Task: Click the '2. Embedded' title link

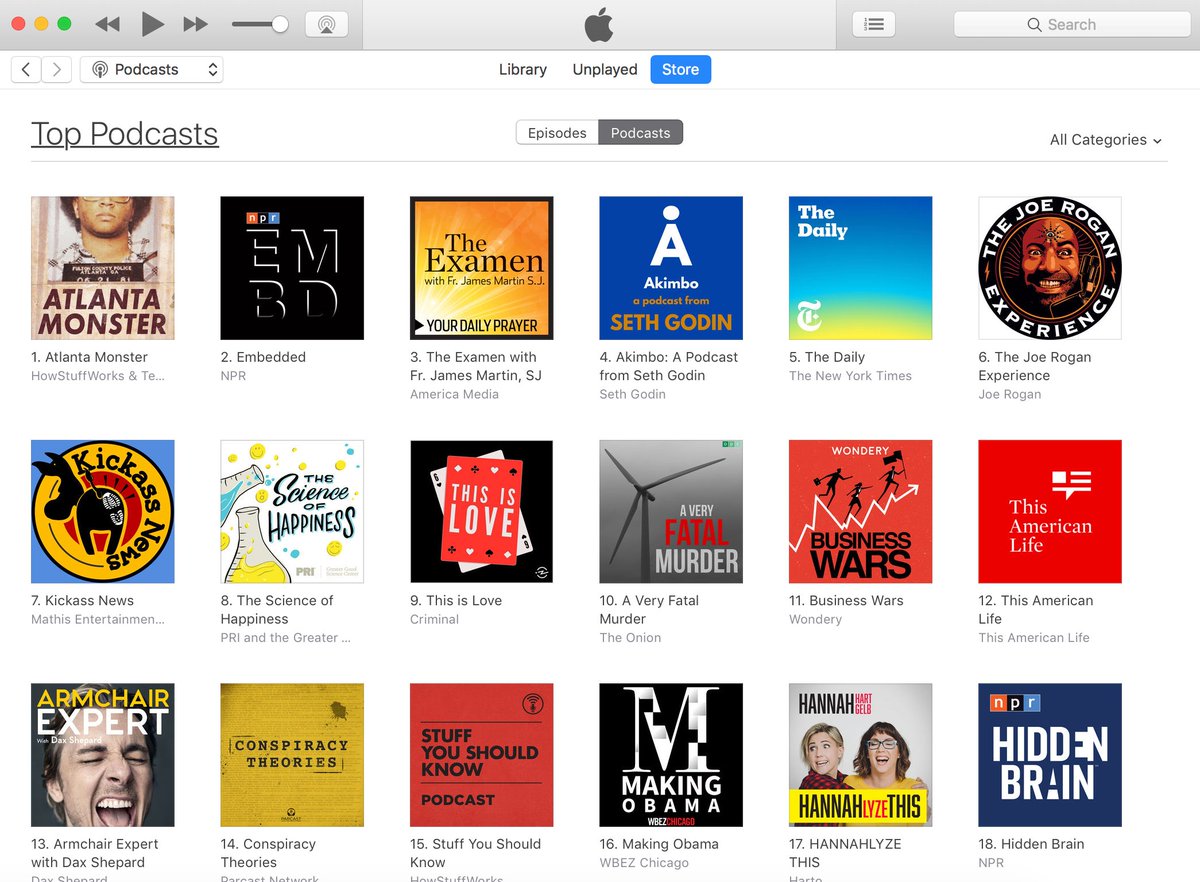Action: tap(263, 357)
